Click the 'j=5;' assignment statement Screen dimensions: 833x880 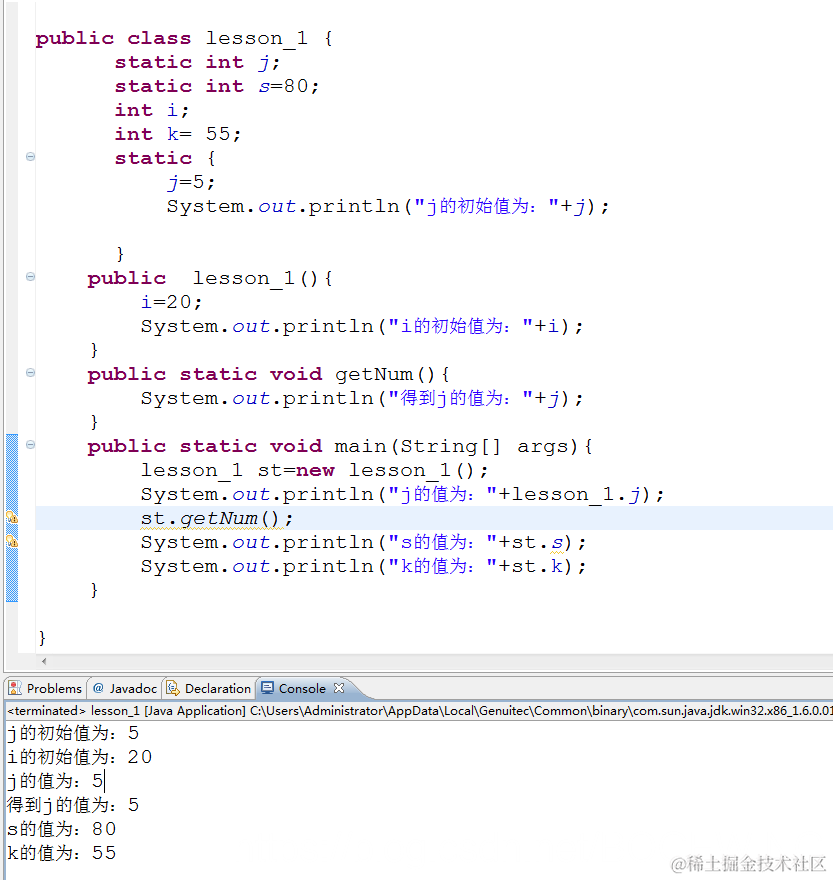191,183
